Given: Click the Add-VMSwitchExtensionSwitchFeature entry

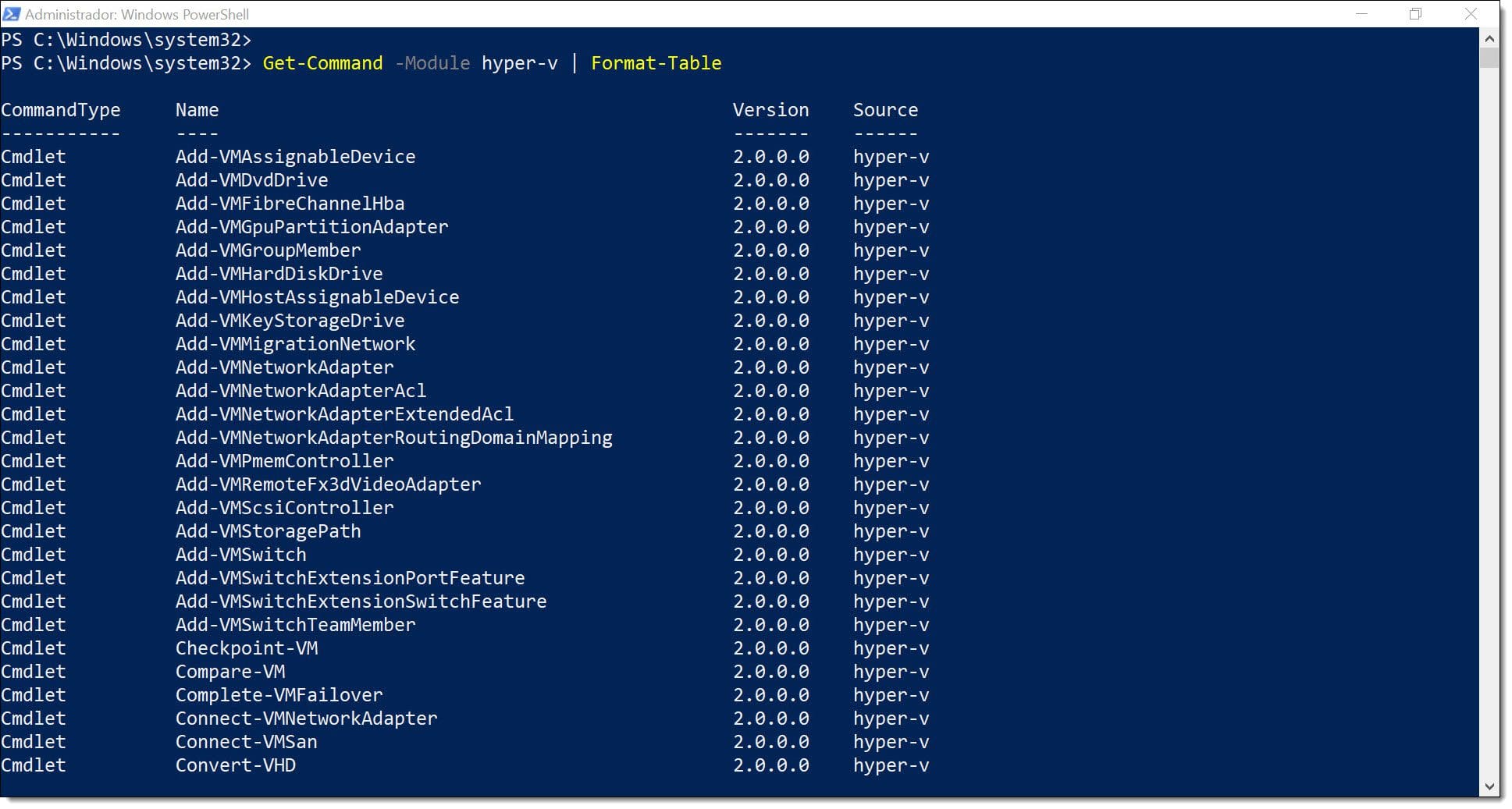Looking at the screenshot, I should click(x=361, y=601).
